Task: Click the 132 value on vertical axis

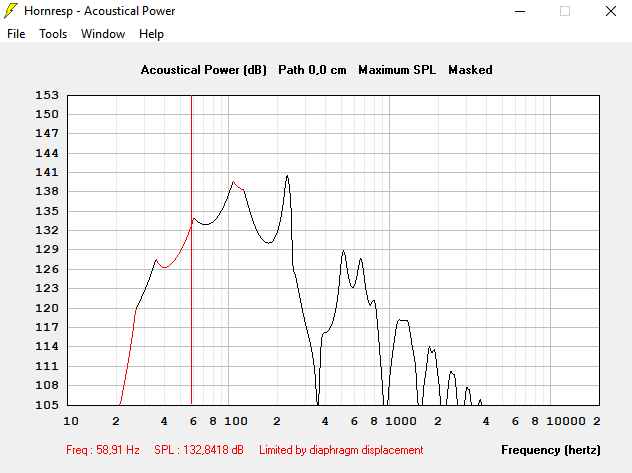Action: 47,230
